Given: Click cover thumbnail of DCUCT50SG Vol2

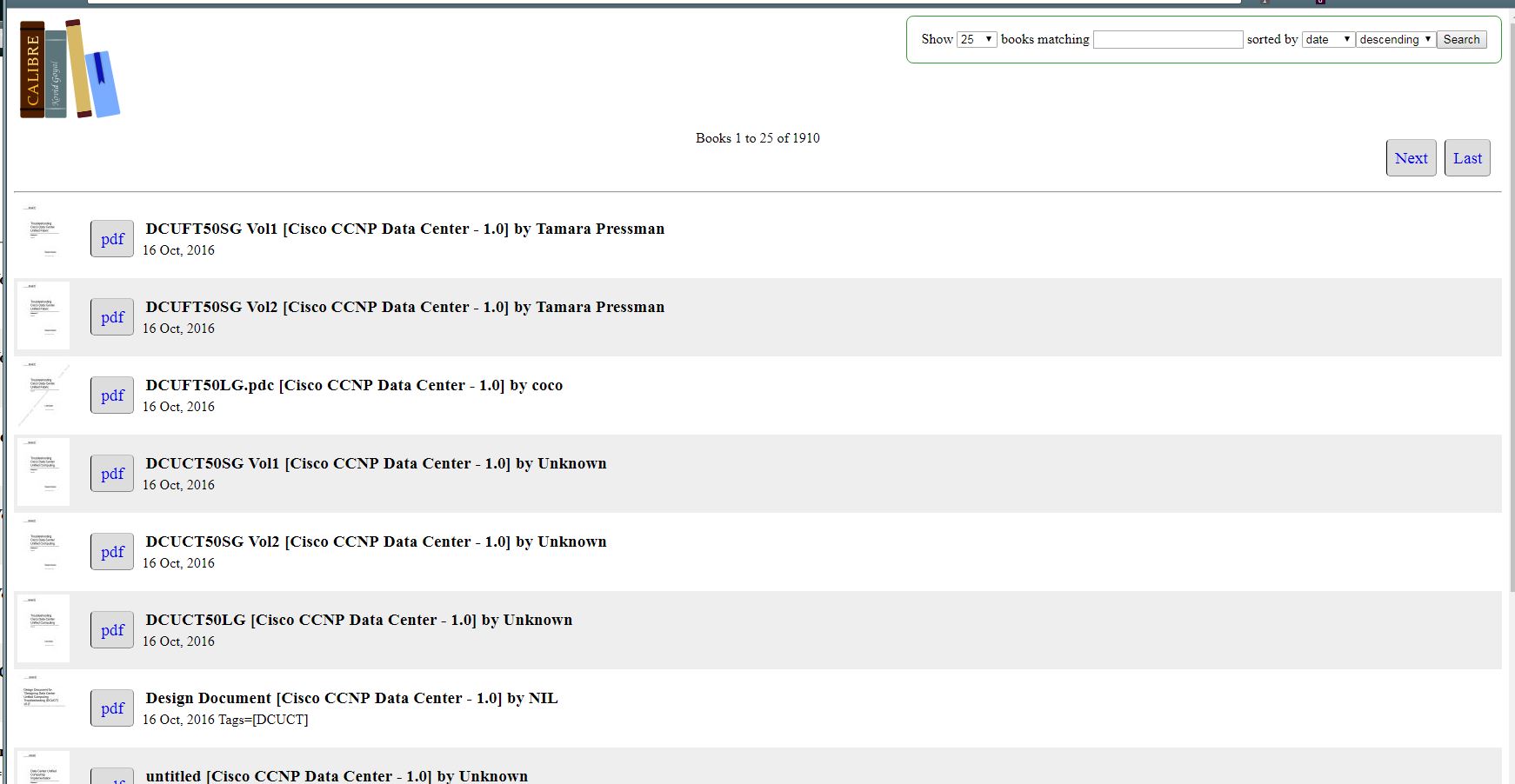Looking at the screenshot, I should point(43,550).
